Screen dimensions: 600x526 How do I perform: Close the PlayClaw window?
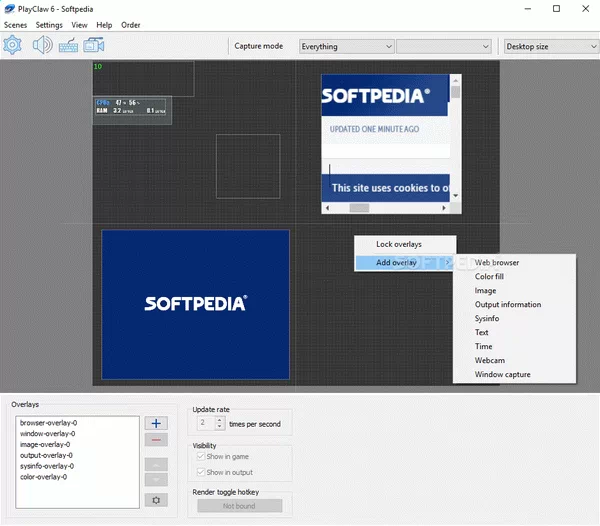point(585,9)
